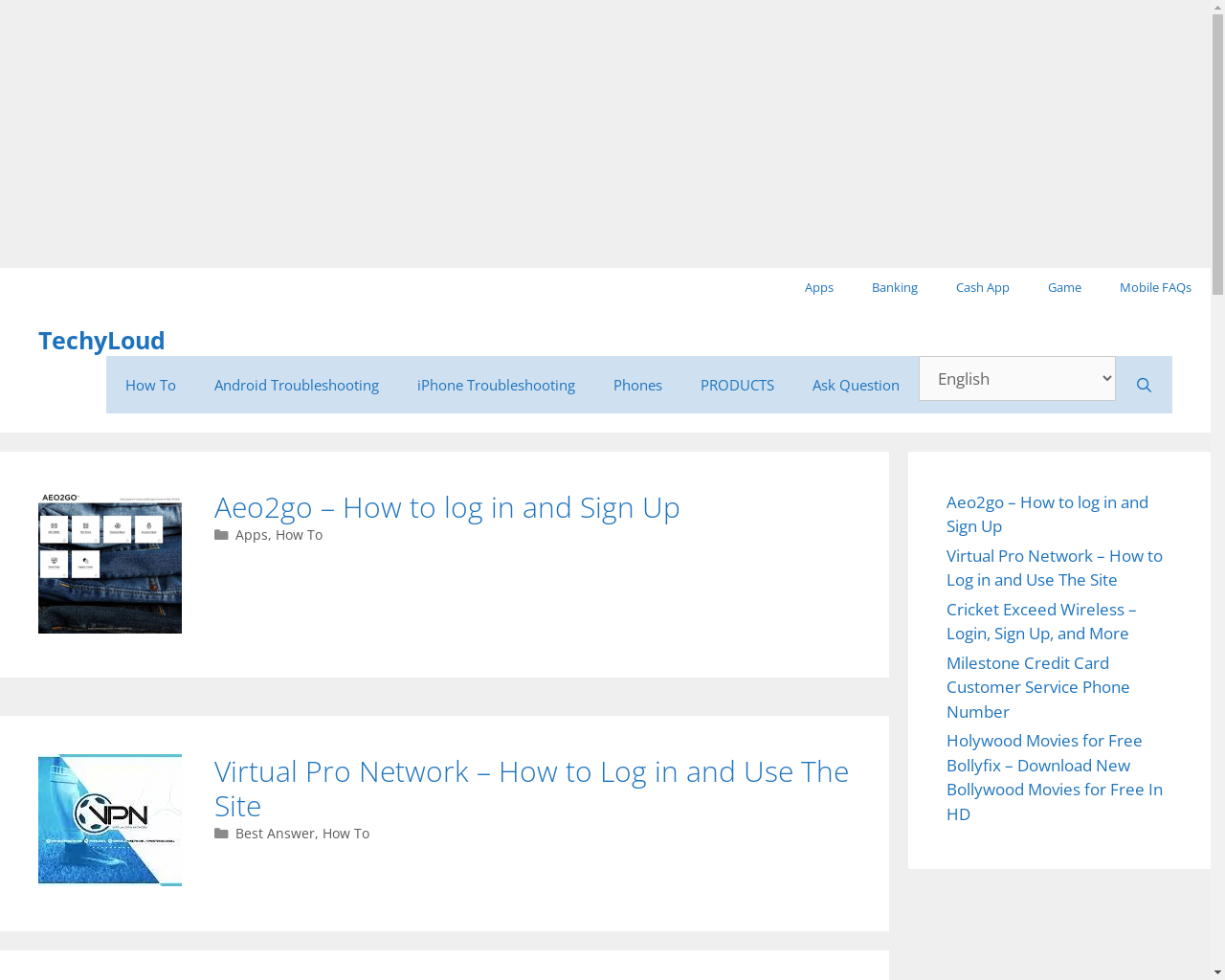This screenshot has width=1225, height=980.
Task: Open sidebar link Cricket Exceed Wireless
Action: click(1041, 621)
